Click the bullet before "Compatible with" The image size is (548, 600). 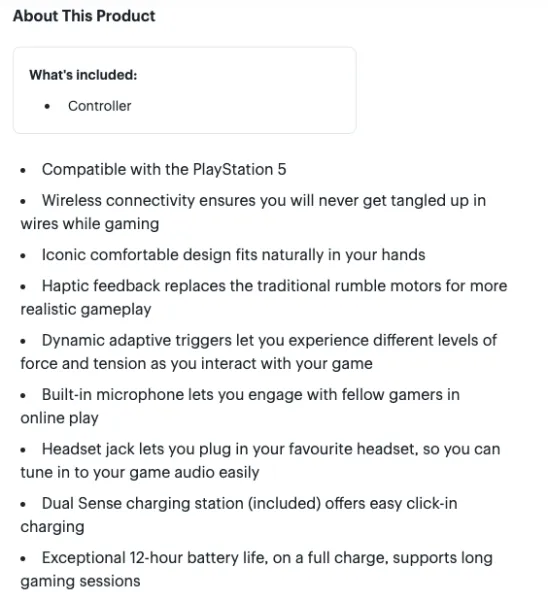[x=23, y=170]
